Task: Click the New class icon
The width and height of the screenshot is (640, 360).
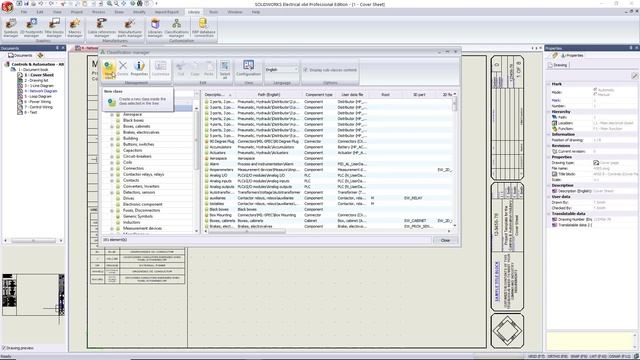Action: click(109, 69)
